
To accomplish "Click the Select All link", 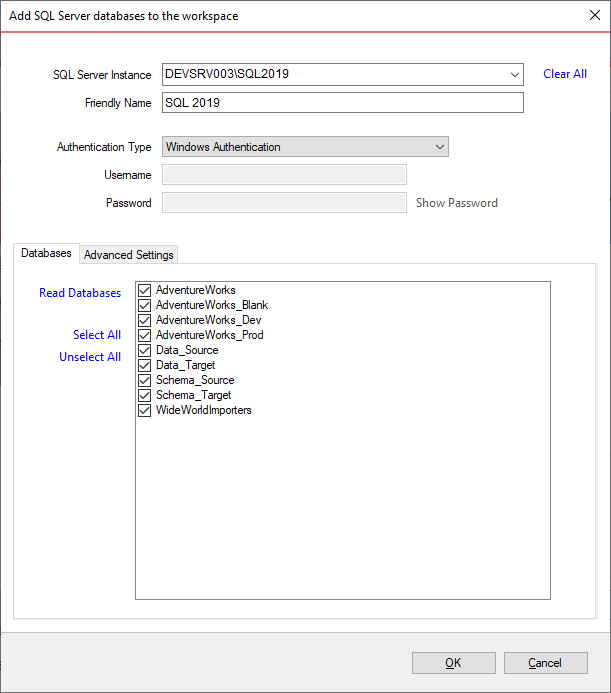I will tap(97, 335).
